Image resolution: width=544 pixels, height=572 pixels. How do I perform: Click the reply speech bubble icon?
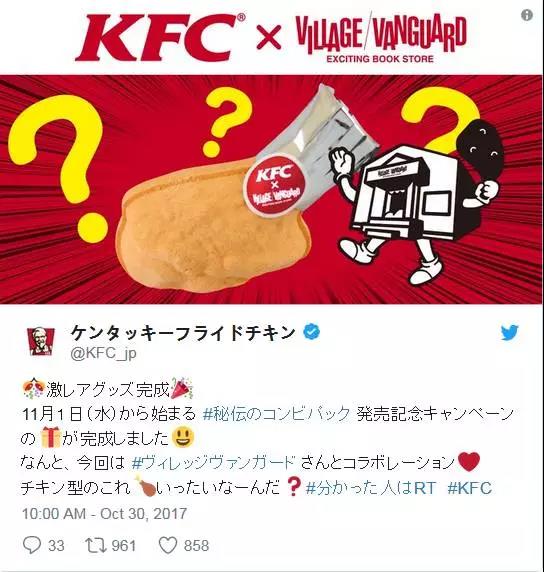click(x=32, y=545)
